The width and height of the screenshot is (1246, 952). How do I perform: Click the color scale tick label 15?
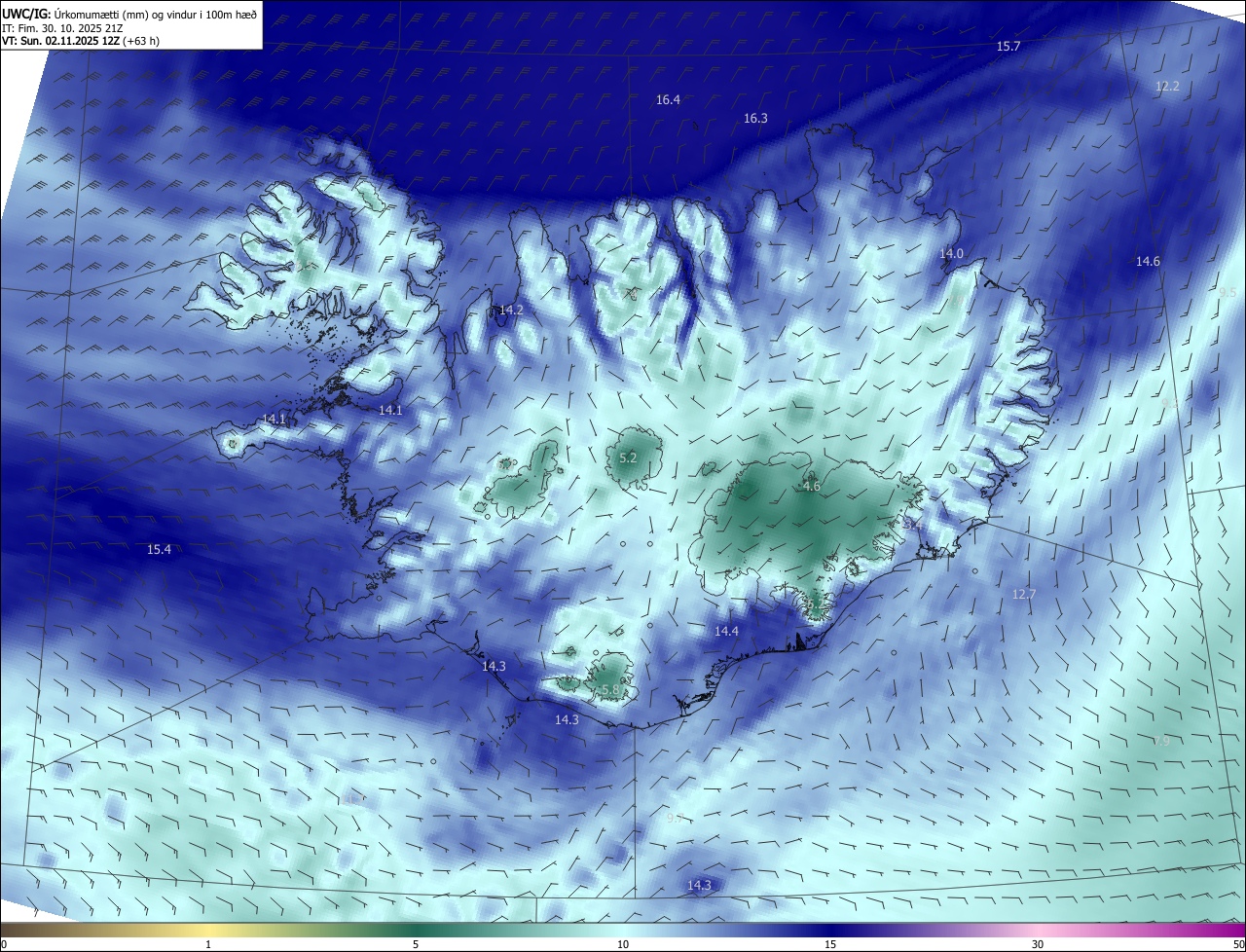(830, 944)
